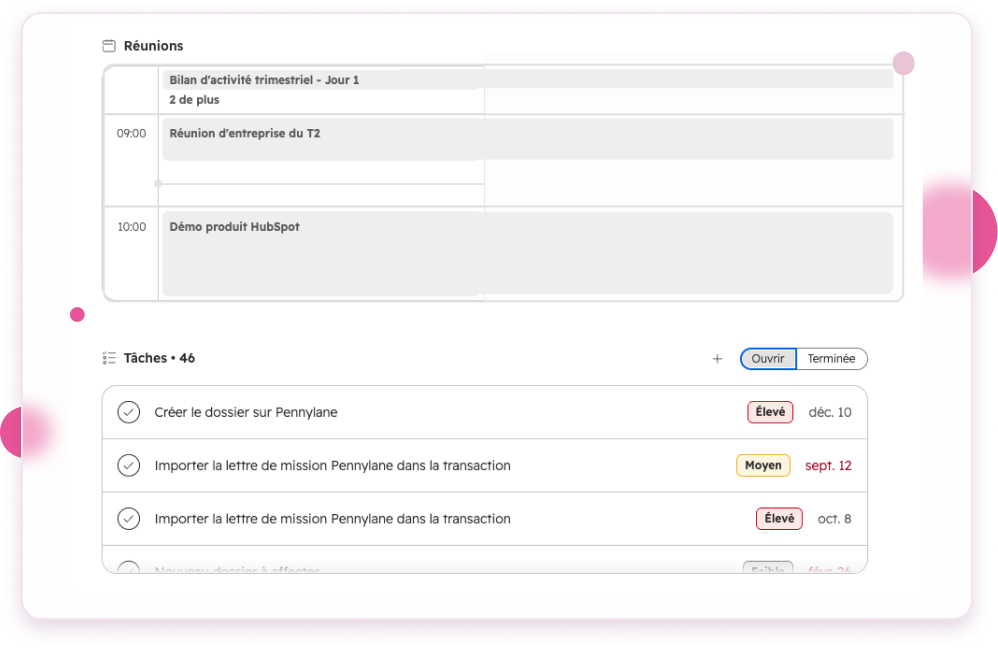Click the Moyen priority badge

click(x=763, y=466)
